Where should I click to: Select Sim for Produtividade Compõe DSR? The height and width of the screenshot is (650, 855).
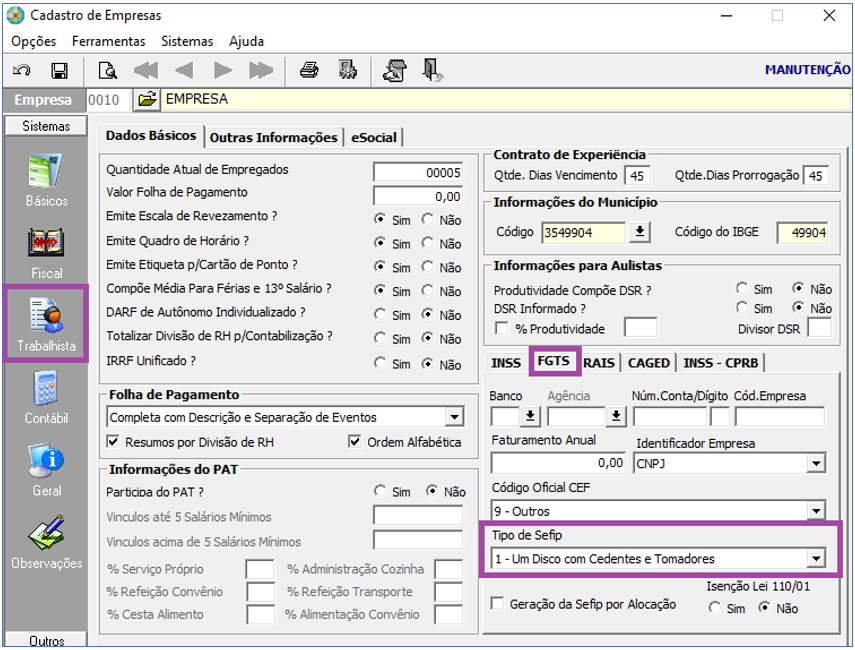coord(742,288)
